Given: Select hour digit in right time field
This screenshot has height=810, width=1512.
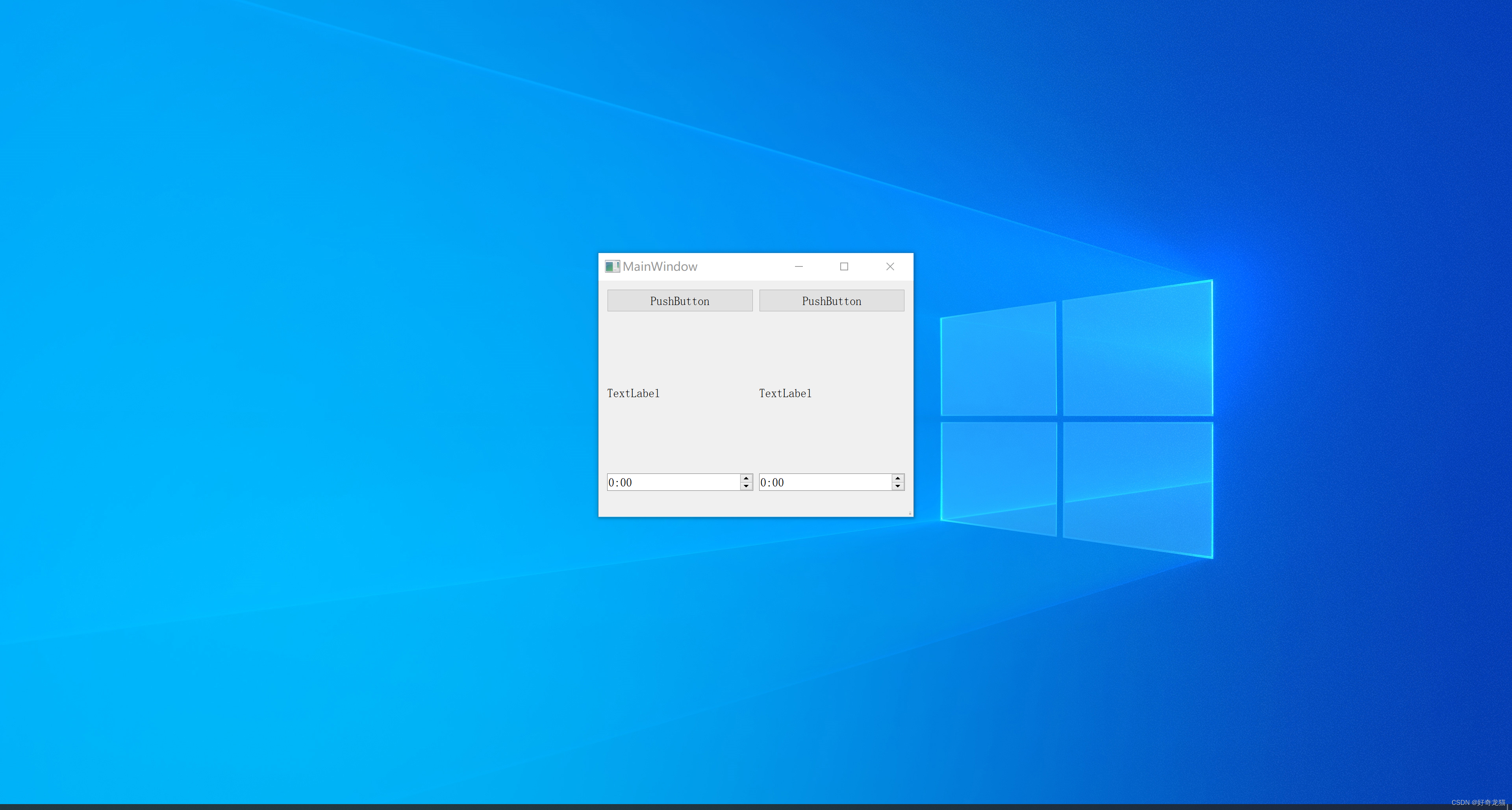Looking at the screenshot, I should [x=763, y=483].
